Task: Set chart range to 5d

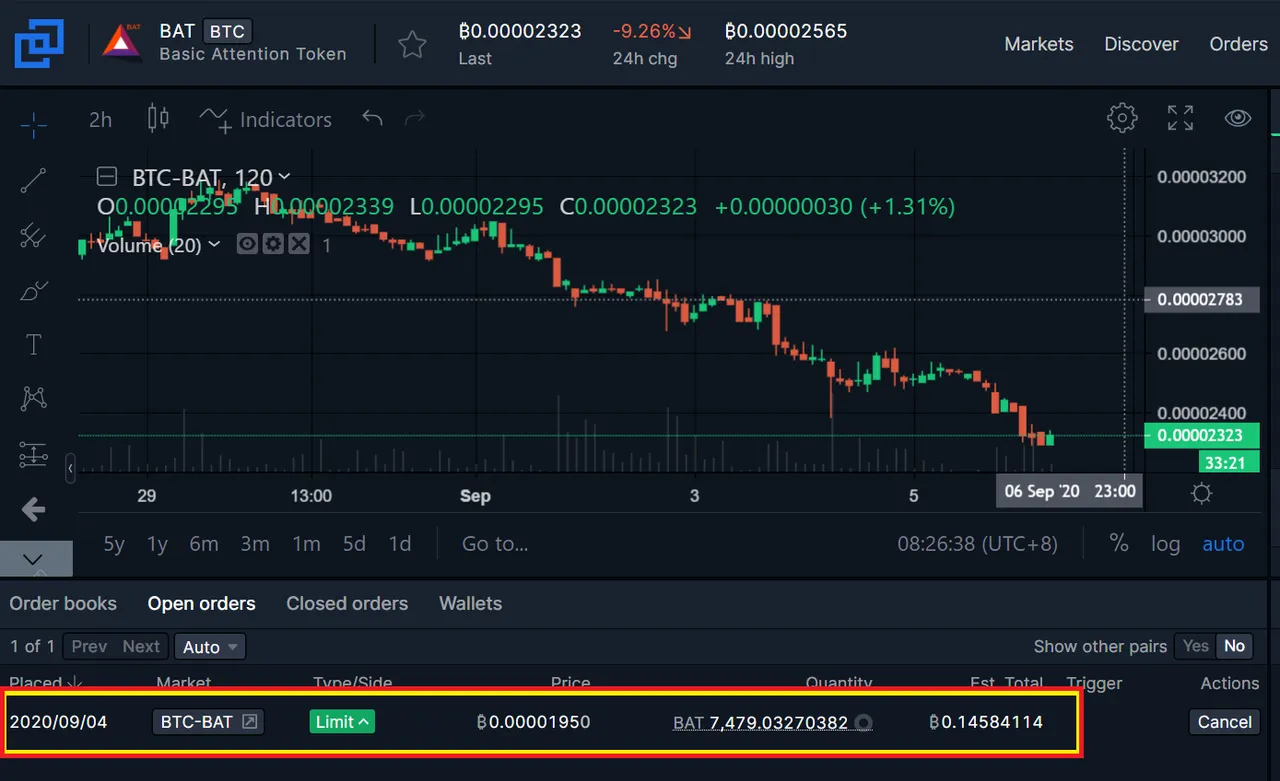Action: click(354, 544)
